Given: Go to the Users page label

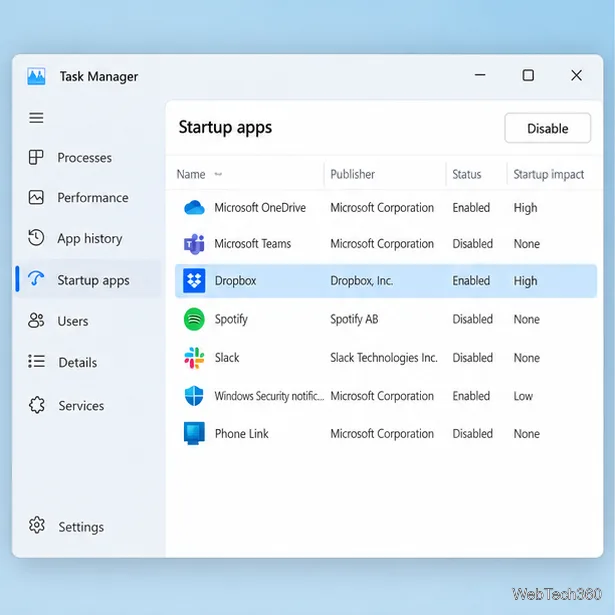Looking at the screenshot, I should 73,321.
